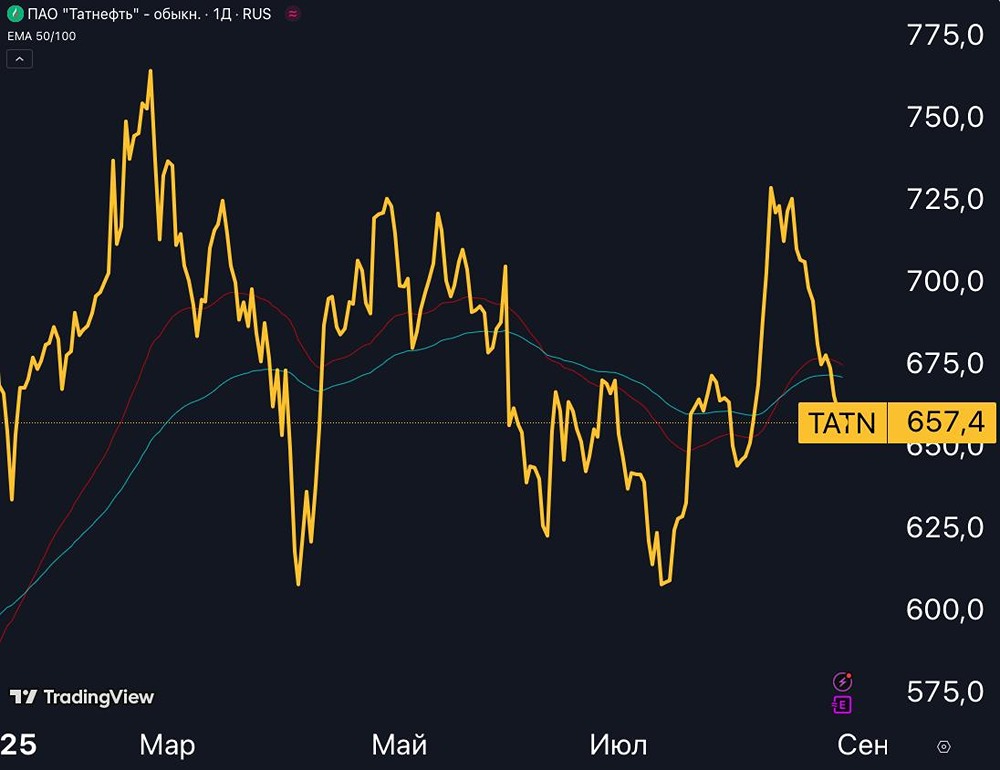Click the Мар label on time axis
This screenshot has width=1000, height=770.
167,744
